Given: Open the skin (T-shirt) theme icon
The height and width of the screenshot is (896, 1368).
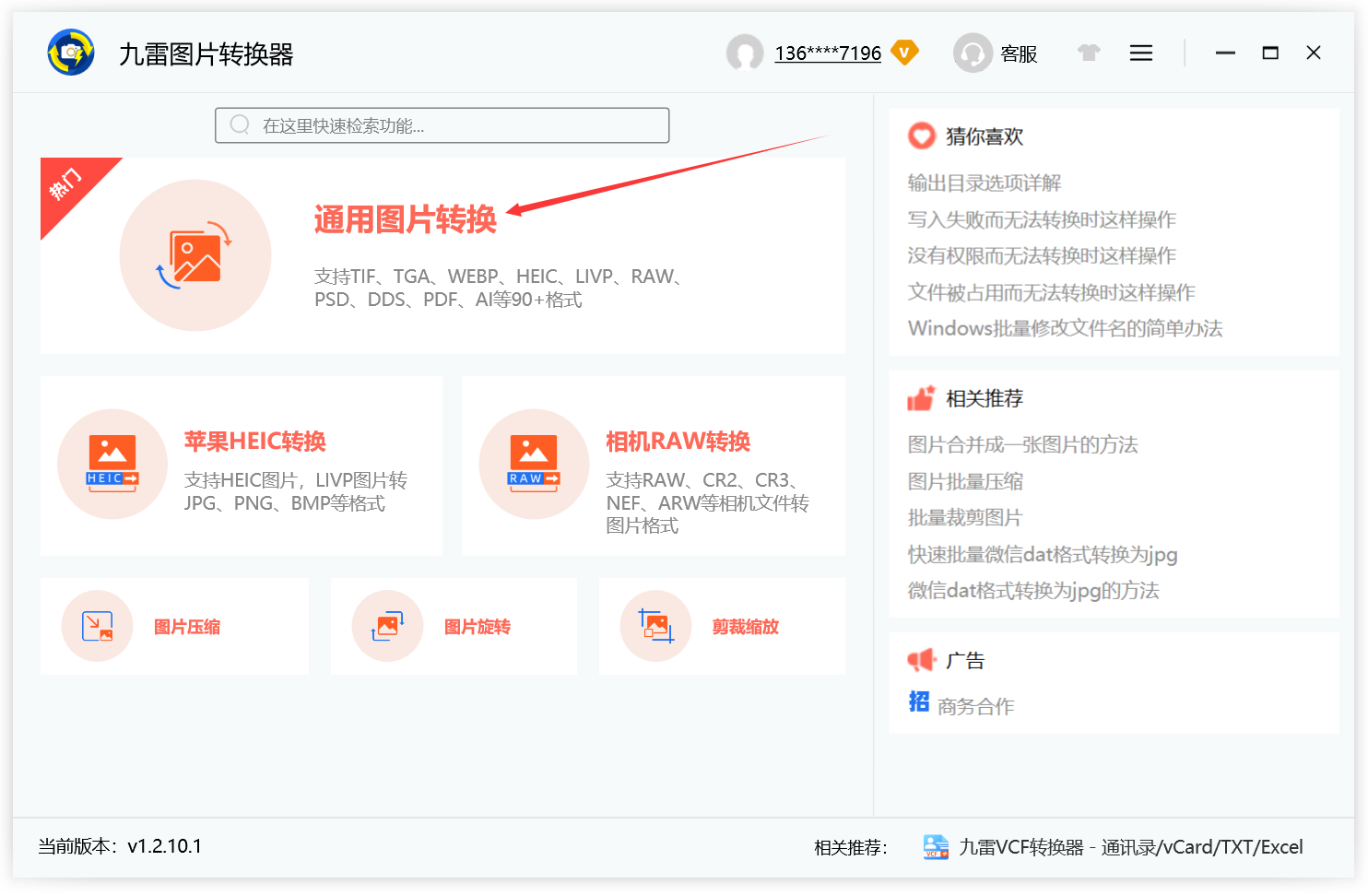Looking at the screenshot, I should [1090, 53].
